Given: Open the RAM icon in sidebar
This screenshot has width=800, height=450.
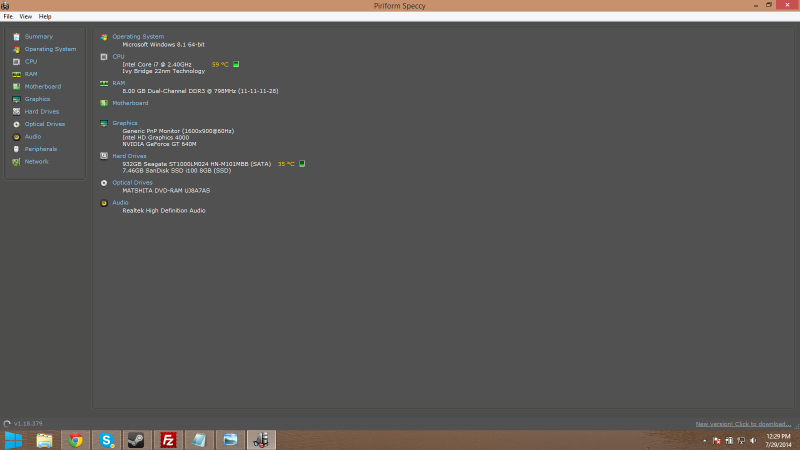Looking at the screenshot, I should pyautogui.click(x=16, y=74).
